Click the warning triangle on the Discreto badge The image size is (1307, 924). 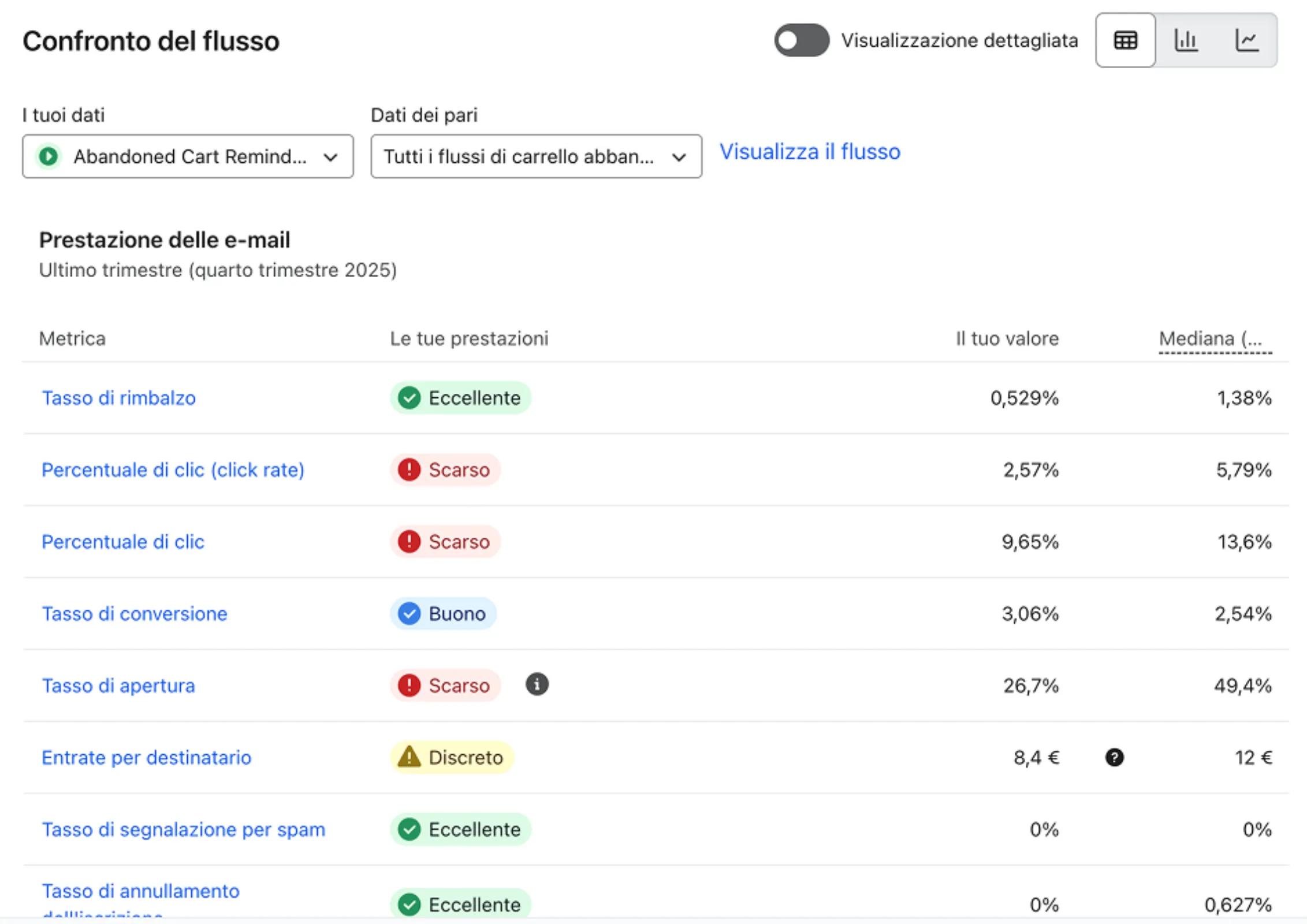pyautogui.click(x=411, y=757)
